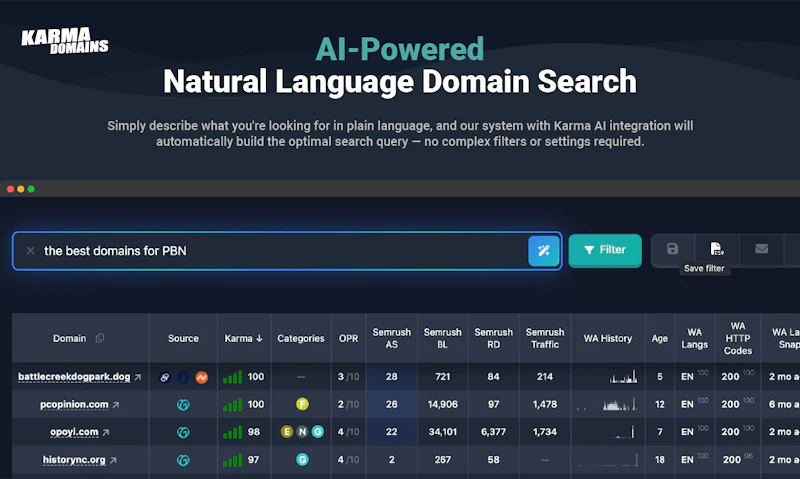Click WA History sparkline for battlecreekdogpark.dog

tap(623, 377)
